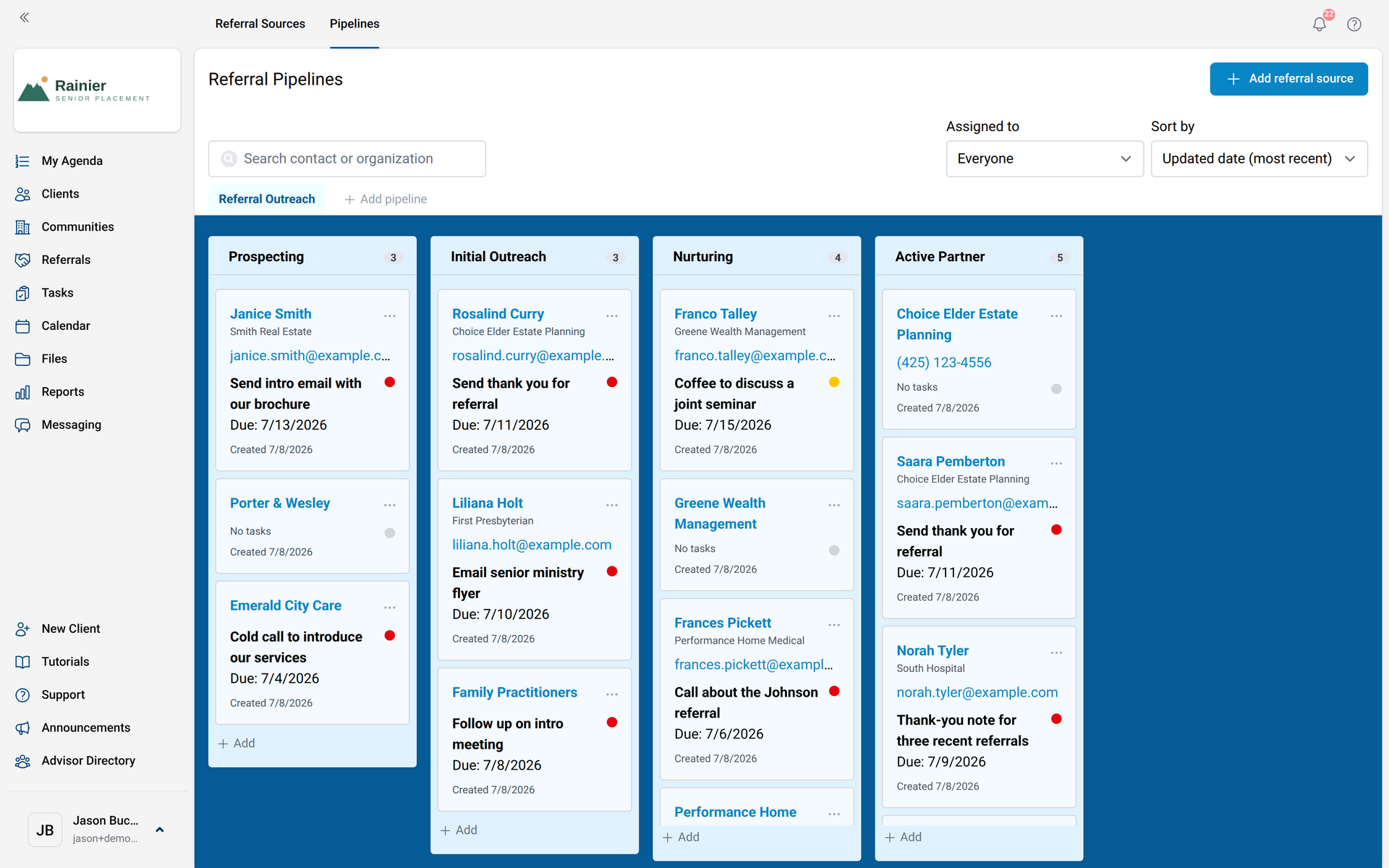Call (425) 123-4556 phone link
1389x868 pixels.
click(x=943, y=362)
